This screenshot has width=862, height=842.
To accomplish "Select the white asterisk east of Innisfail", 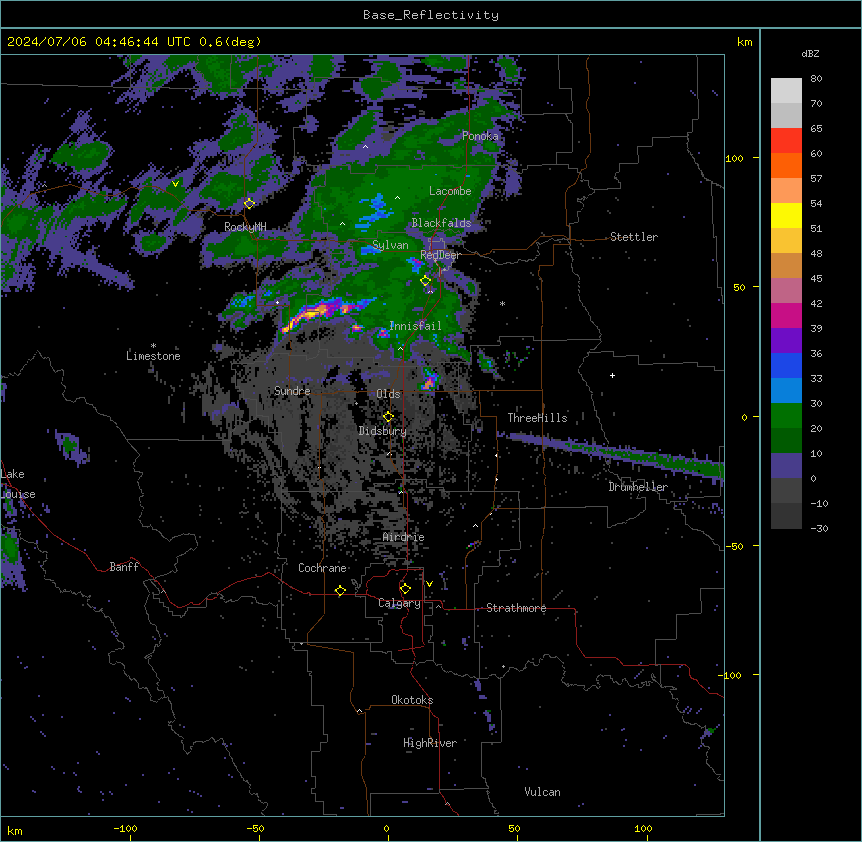I will [x=502, y=303].
